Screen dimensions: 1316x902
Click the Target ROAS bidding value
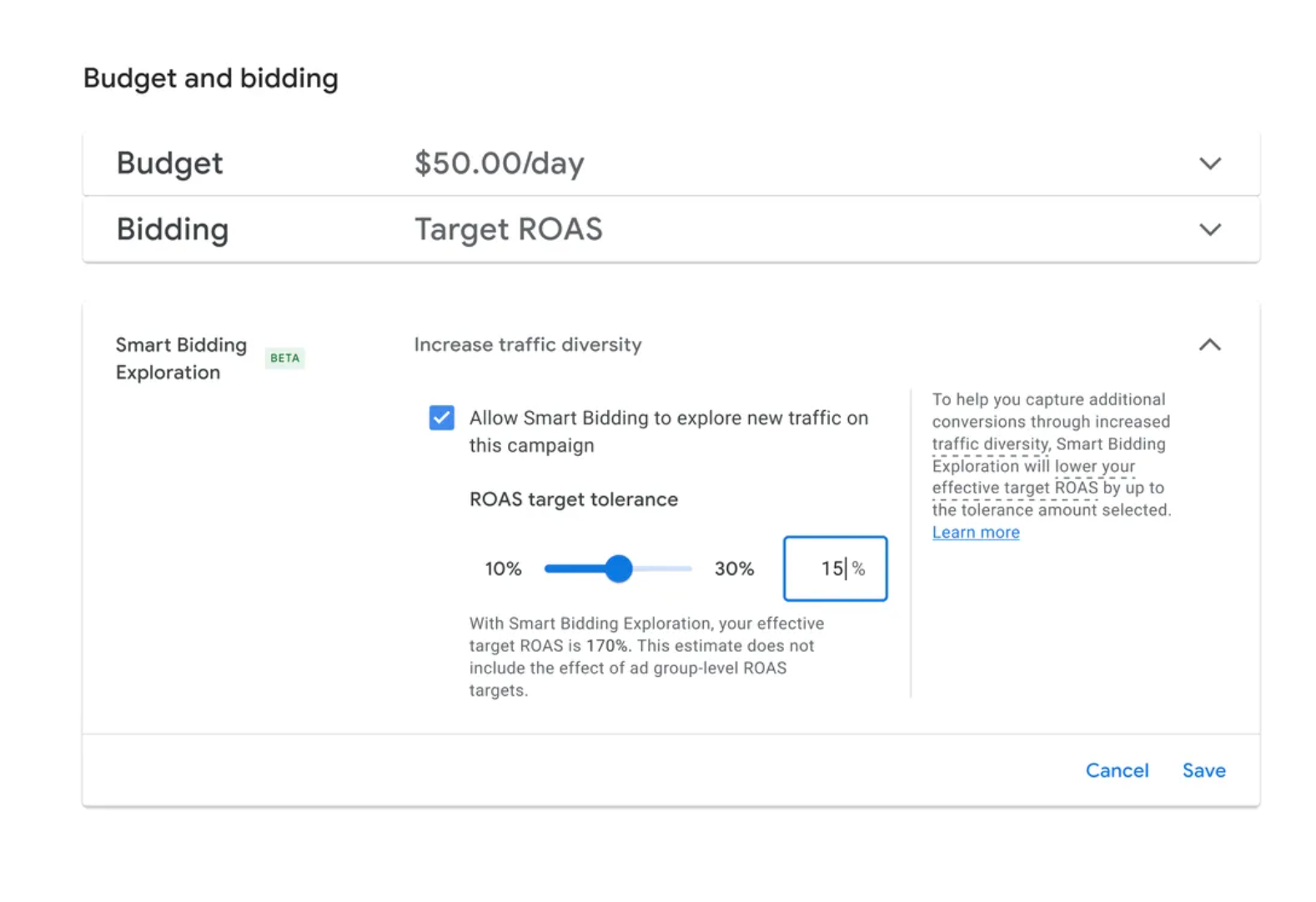tap(508, 229)
